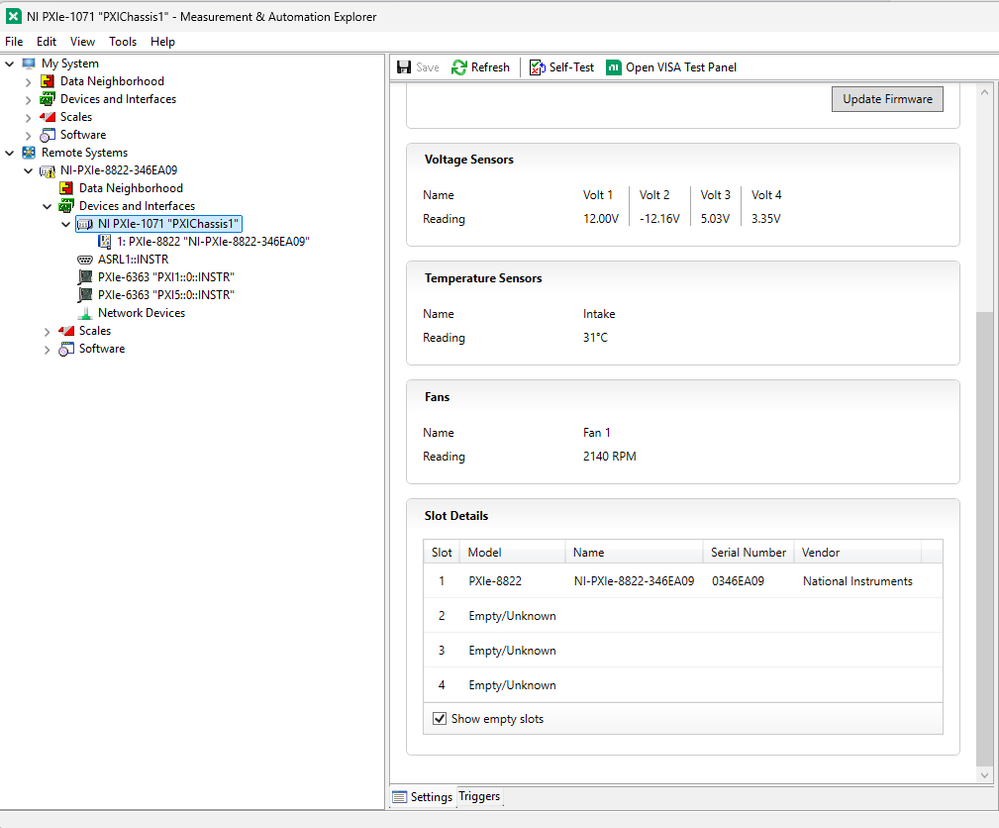
Task: Click the Devices and Interfaces icon under My System
Action: click(x=47, y=99)
